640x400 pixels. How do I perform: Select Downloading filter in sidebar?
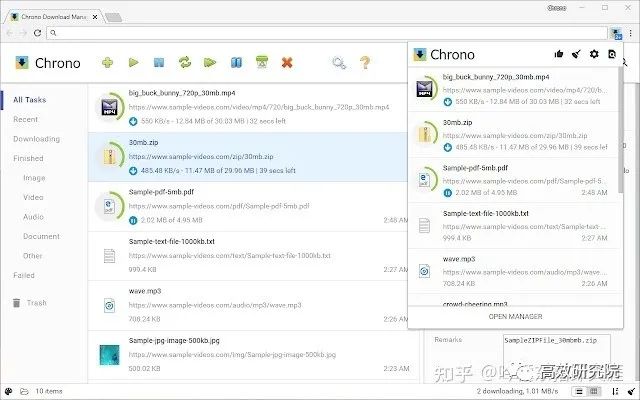(36, 139)
